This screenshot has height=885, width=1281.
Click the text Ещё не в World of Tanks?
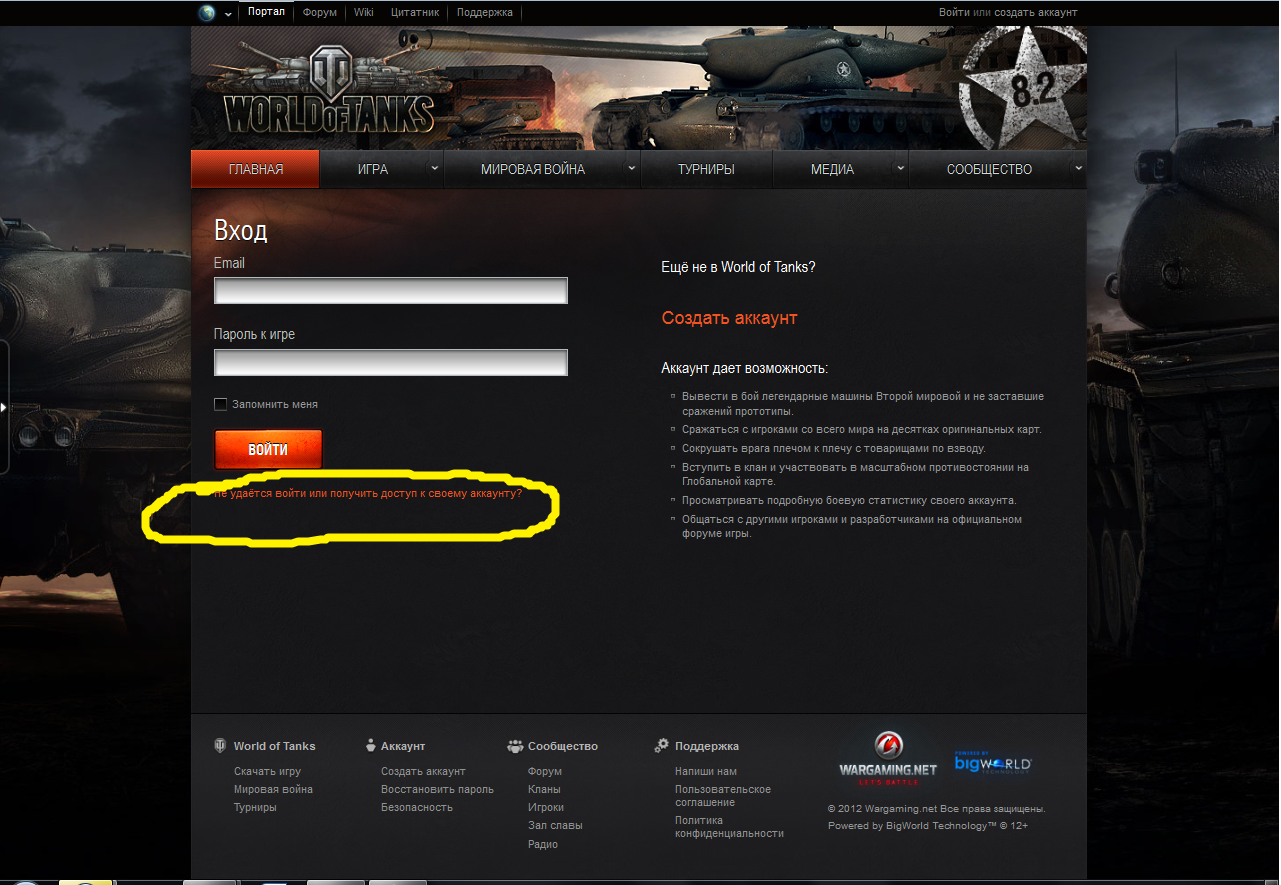click(x=738, y=268)
